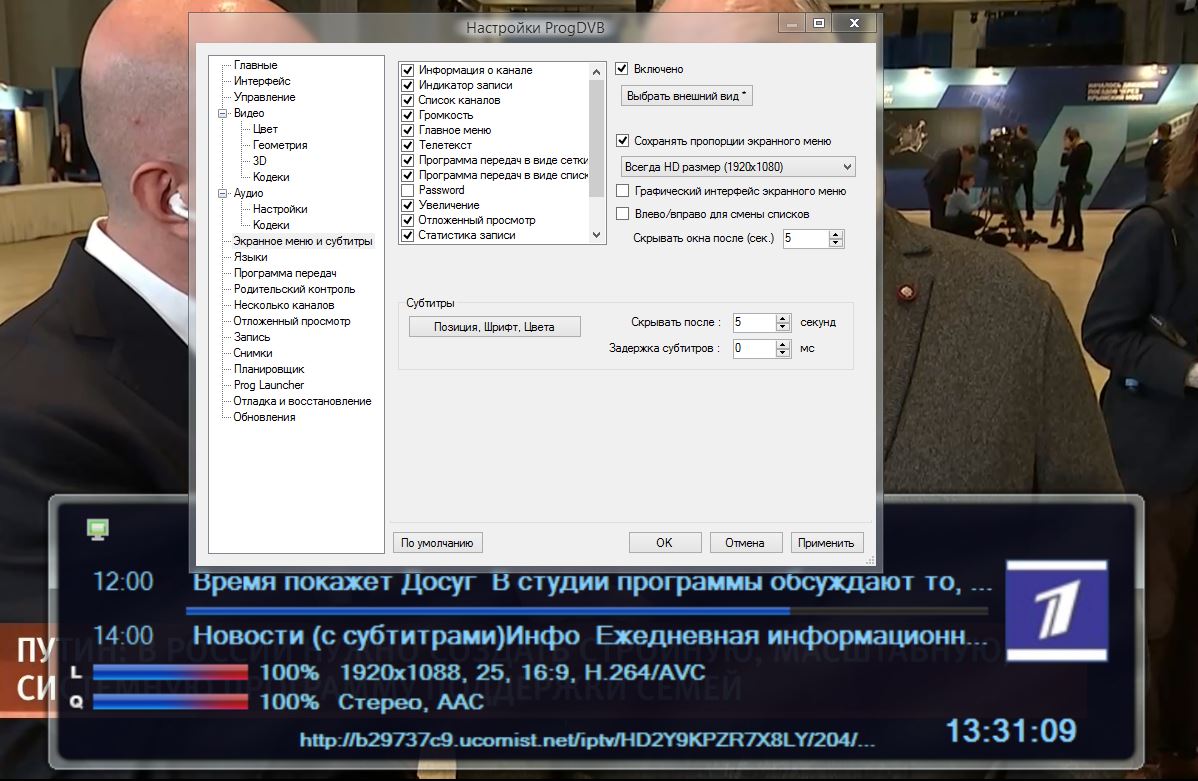Increase subtitle 'Скрывать после' seconds with up arrow
The image size is (1198, 781).
[784, 318]
